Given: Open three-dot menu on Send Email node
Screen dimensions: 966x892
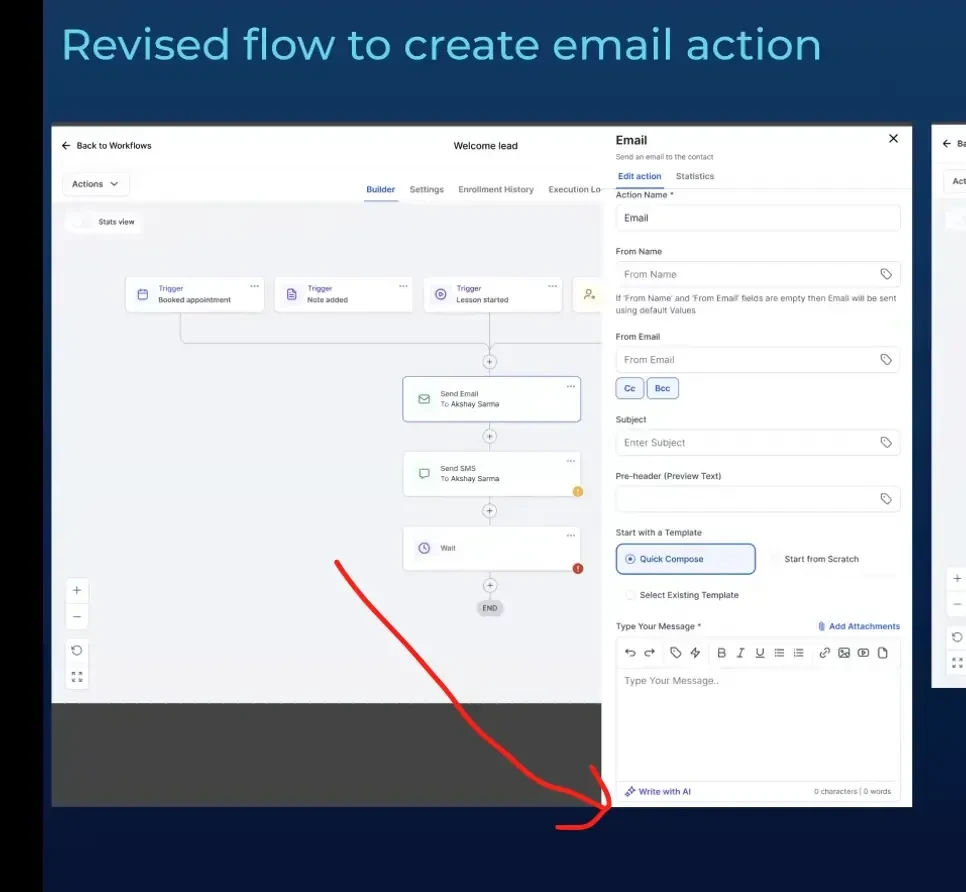Looking at the screenshot, I should (571, 387).
